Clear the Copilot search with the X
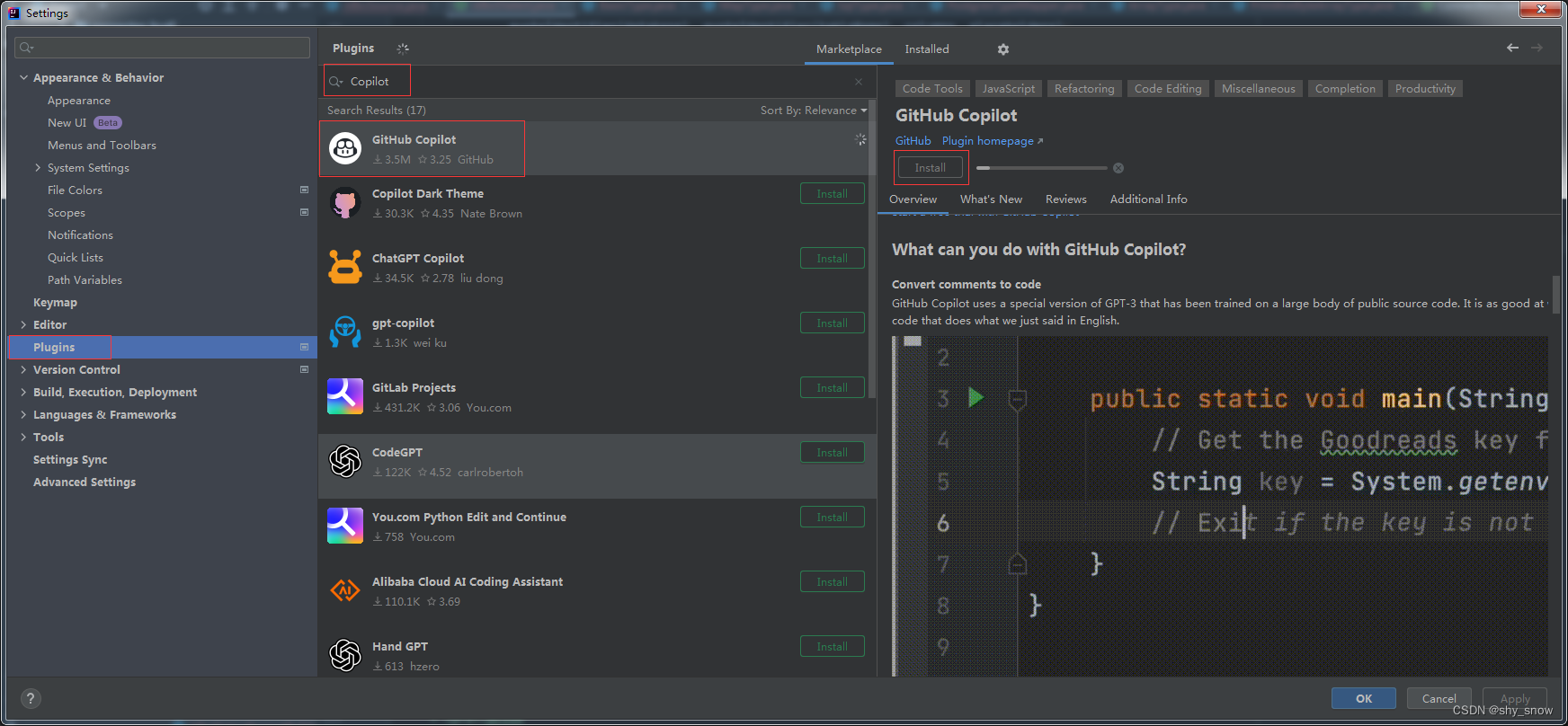The image size is (1568, 726). click(x=859, y=82)
